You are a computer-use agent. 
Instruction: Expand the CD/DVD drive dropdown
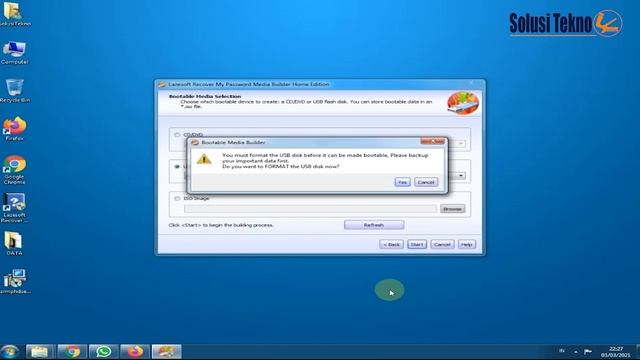pos(461,144)
